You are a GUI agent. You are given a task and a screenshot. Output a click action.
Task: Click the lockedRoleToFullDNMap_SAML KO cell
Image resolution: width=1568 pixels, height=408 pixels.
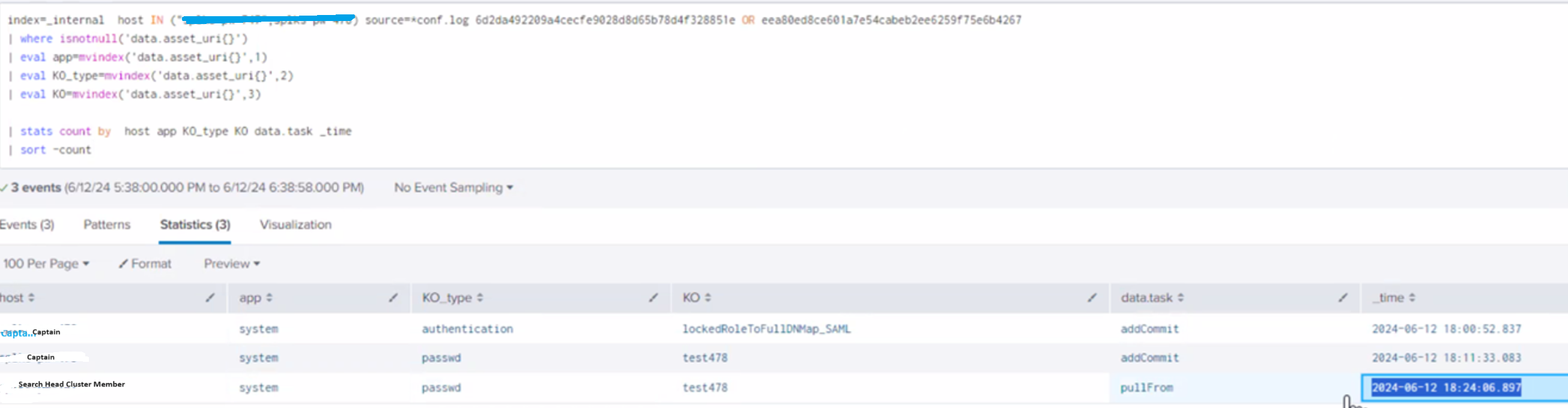tap(766, 329)
